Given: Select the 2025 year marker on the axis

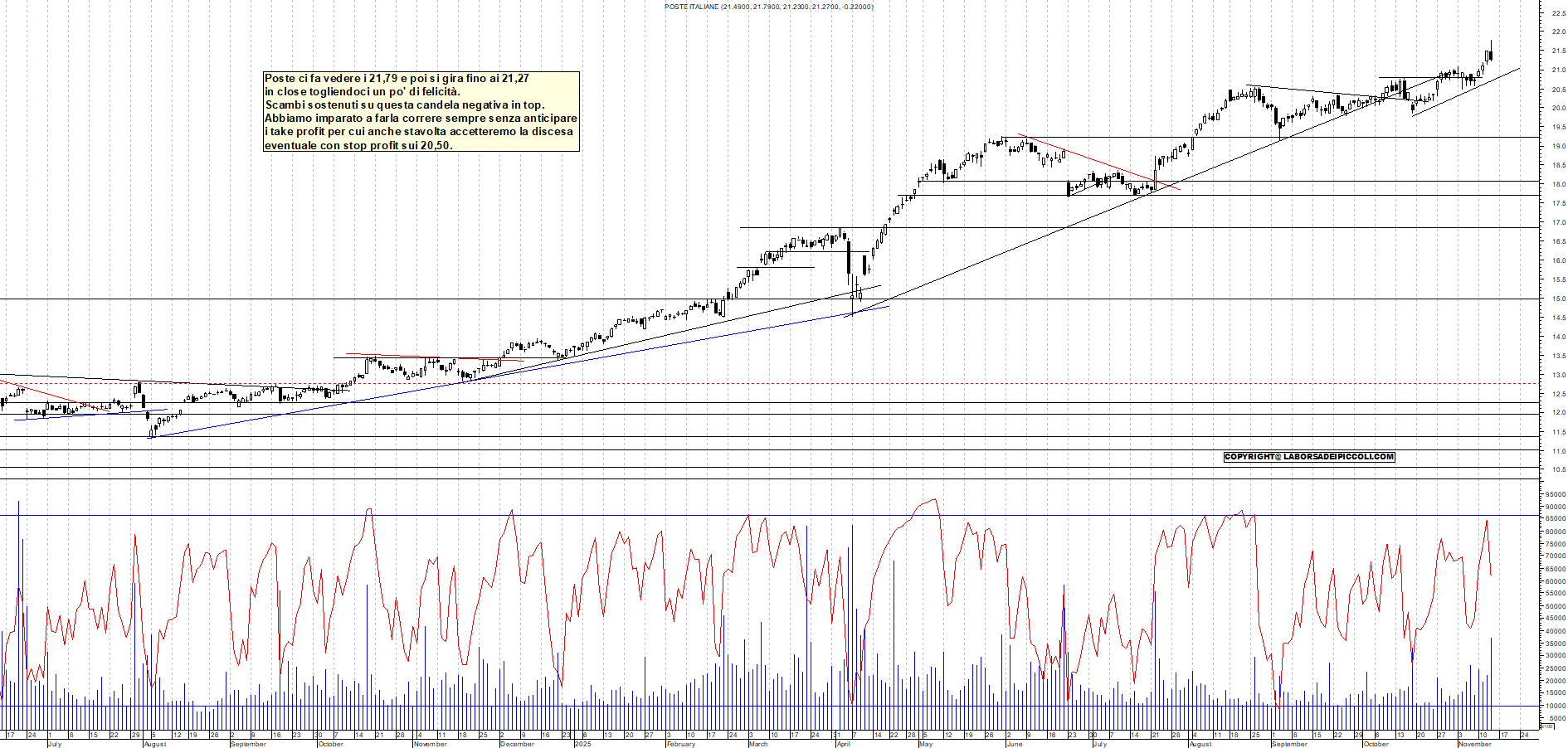Looking at the screenshot, I should pos(583,745).
